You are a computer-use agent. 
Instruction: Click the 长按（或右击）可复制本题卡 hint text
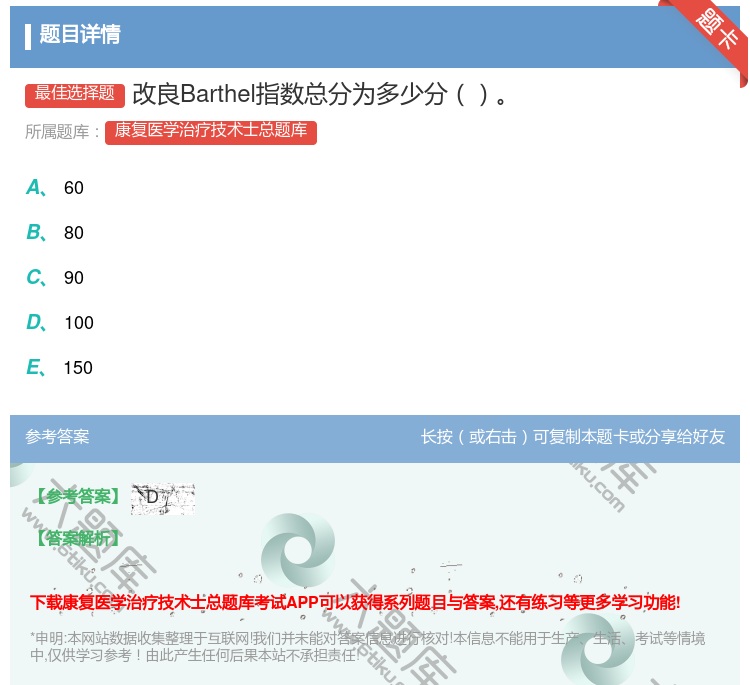(x=573, y=437)
